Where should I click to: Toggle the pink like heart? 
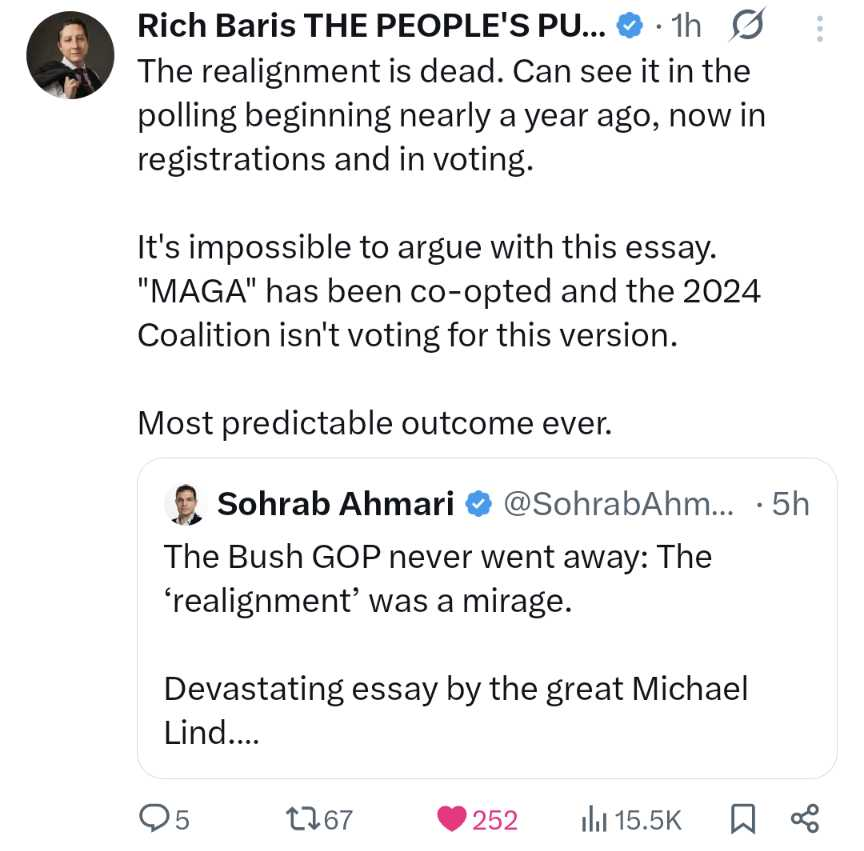(452, 820)
